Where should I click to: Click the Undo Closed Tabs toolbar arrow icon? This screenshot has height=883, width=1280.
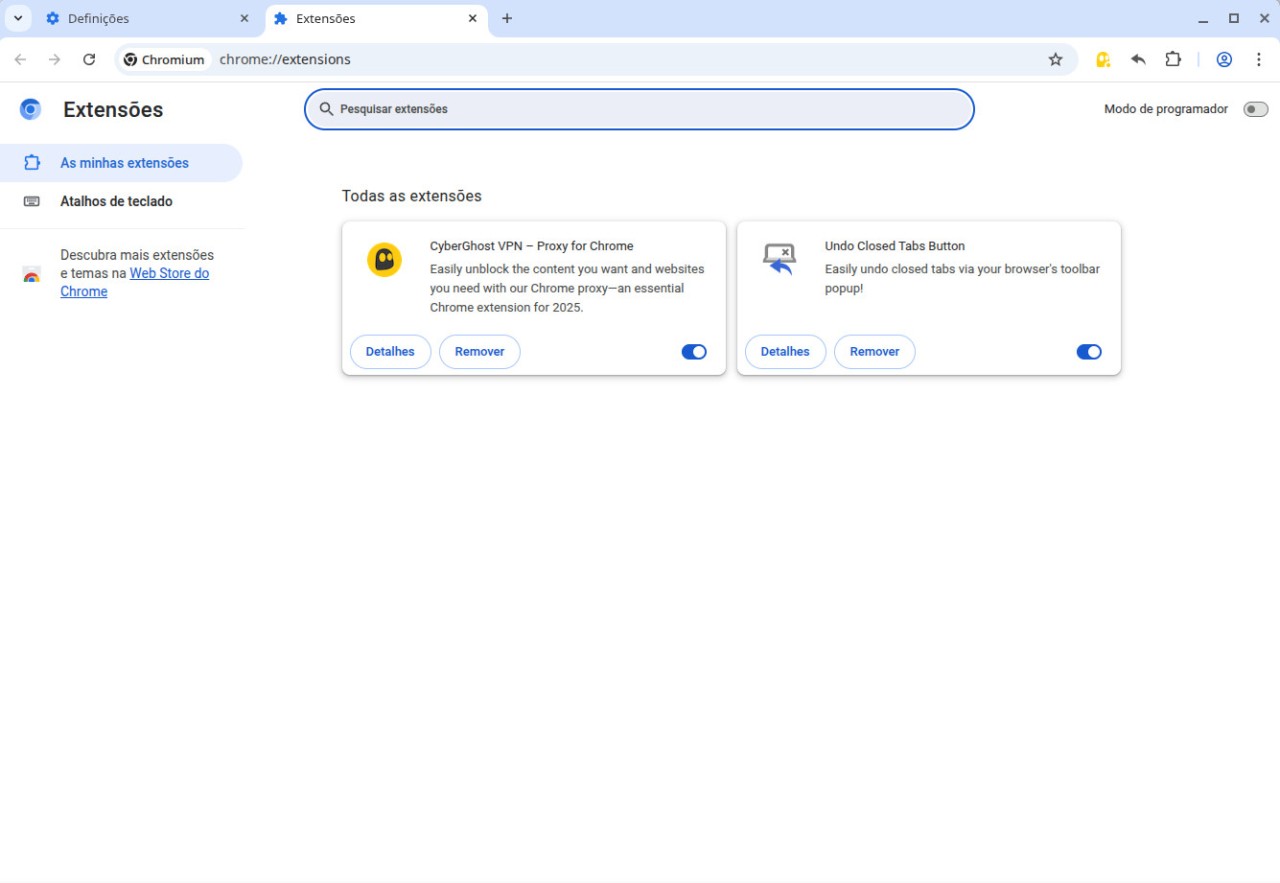pos(1138,59)
